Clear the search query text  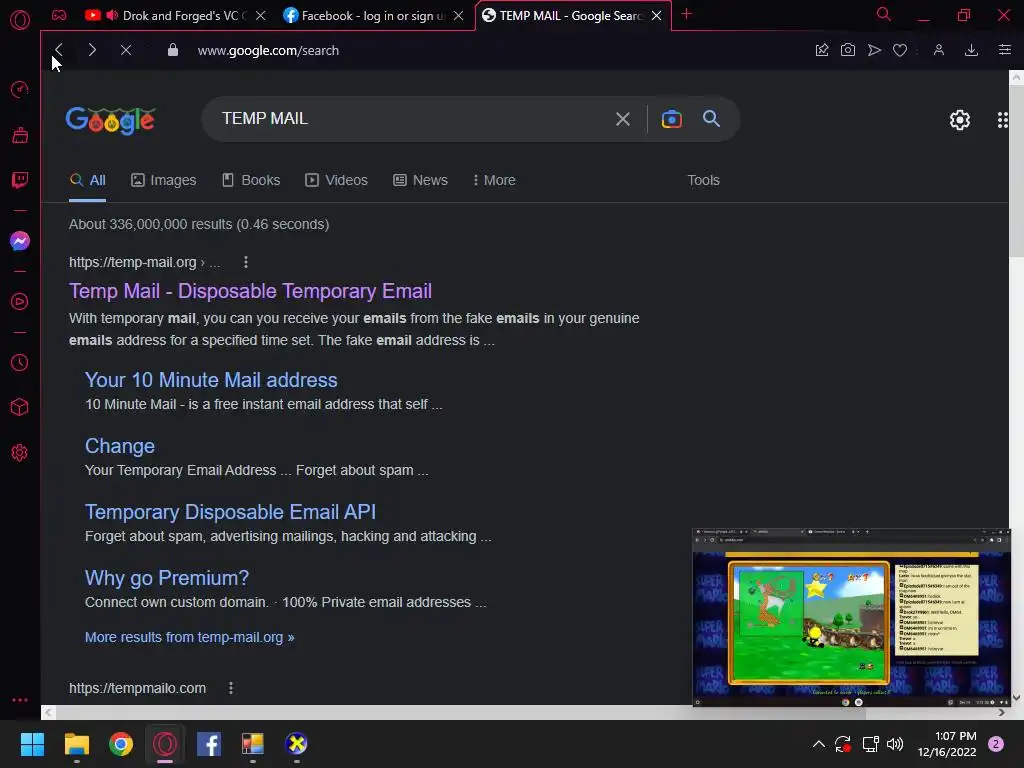tap(622, 119)
